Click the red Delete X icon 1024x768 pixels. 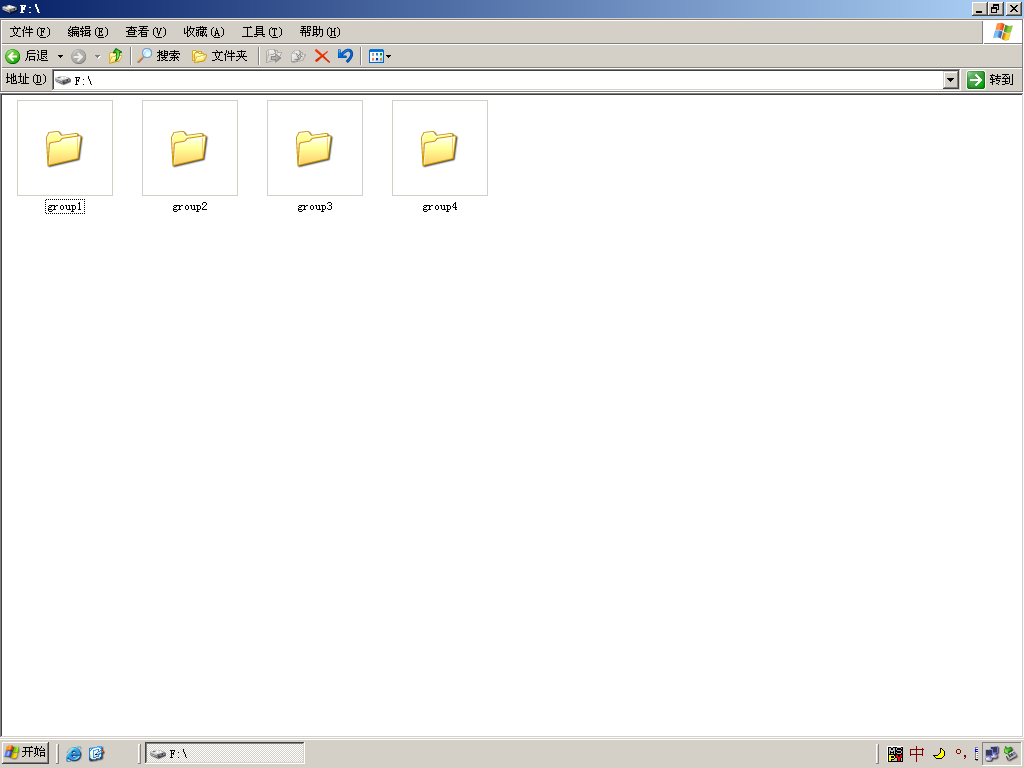[322, 56]
